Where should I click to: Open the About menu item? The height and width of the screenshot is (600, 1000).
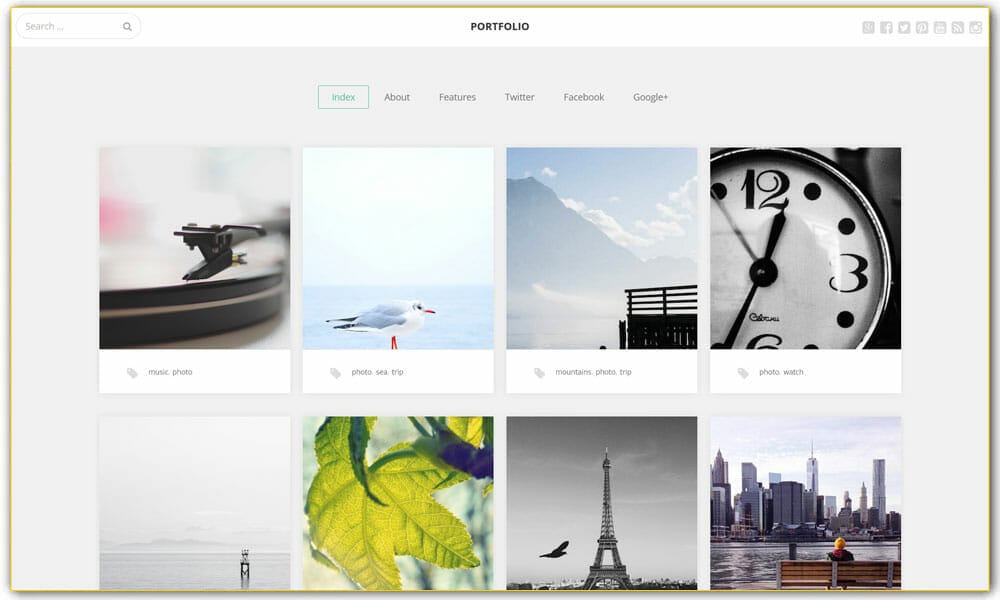[x=397, y=97]
